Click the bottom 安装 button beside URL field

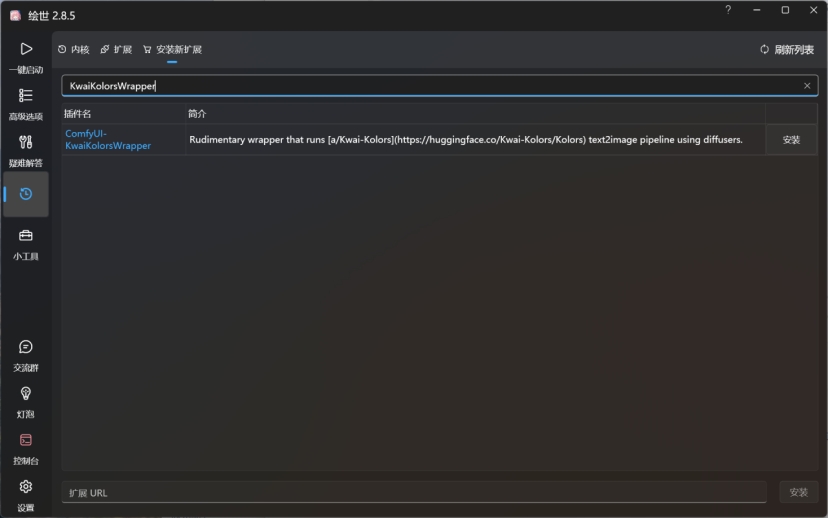pyautogui.click(x=798, y=492)
